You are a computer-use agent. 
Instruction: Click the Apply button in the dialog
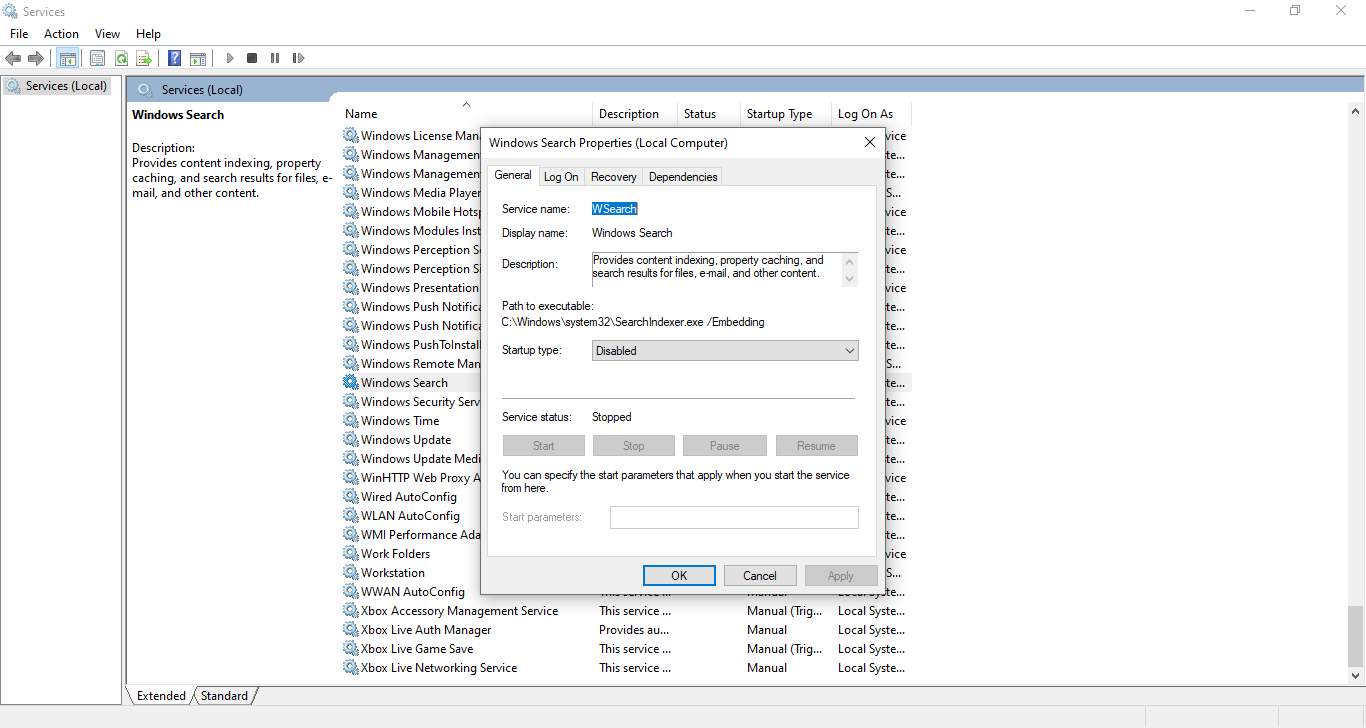pyautogui.click(x=841, y=575)
